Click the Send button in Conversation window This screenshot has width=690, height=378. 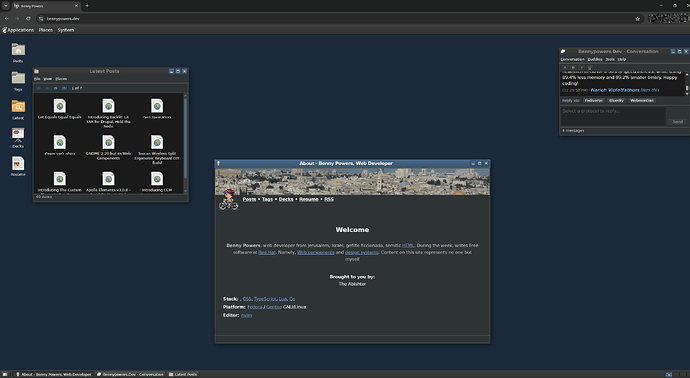tap(678, 121)
